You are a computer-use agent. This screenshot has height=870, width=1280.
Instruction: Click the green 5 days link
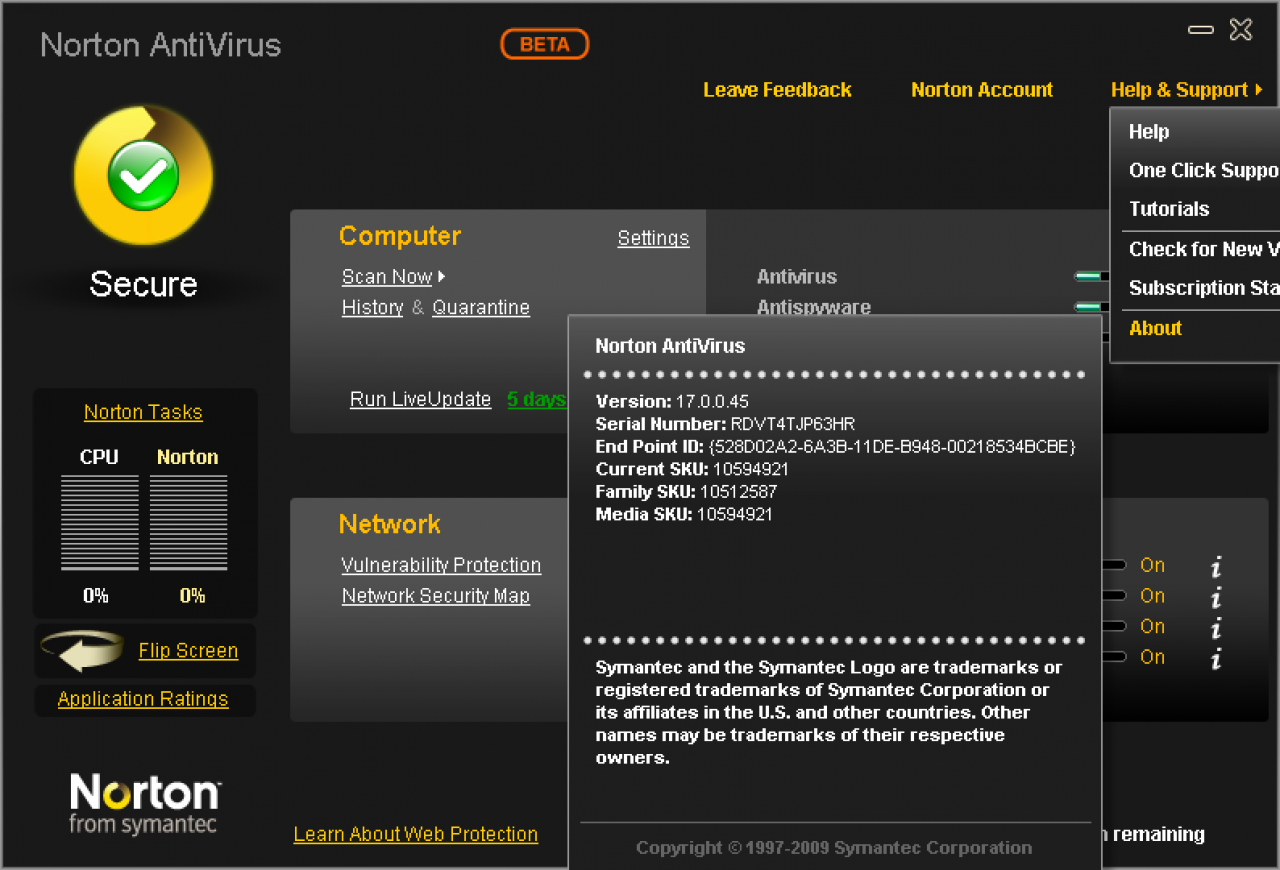(537, 399)
